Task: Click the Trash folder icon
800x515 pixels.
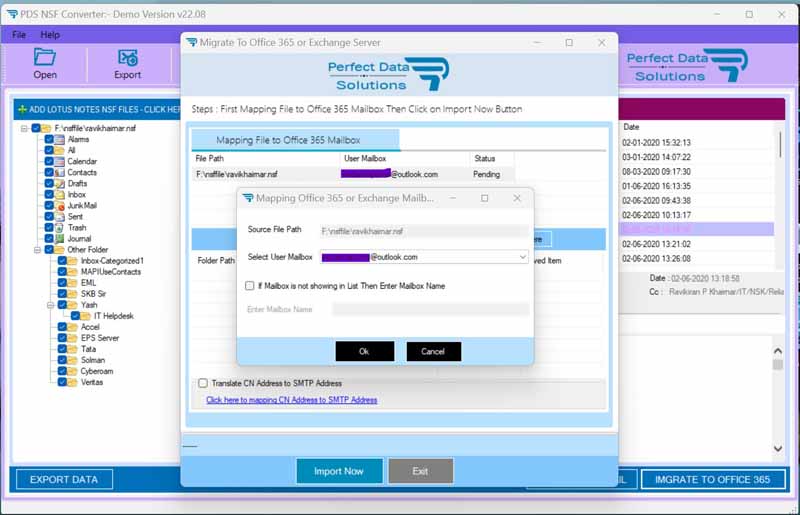Action: click(x=59, y=228)
